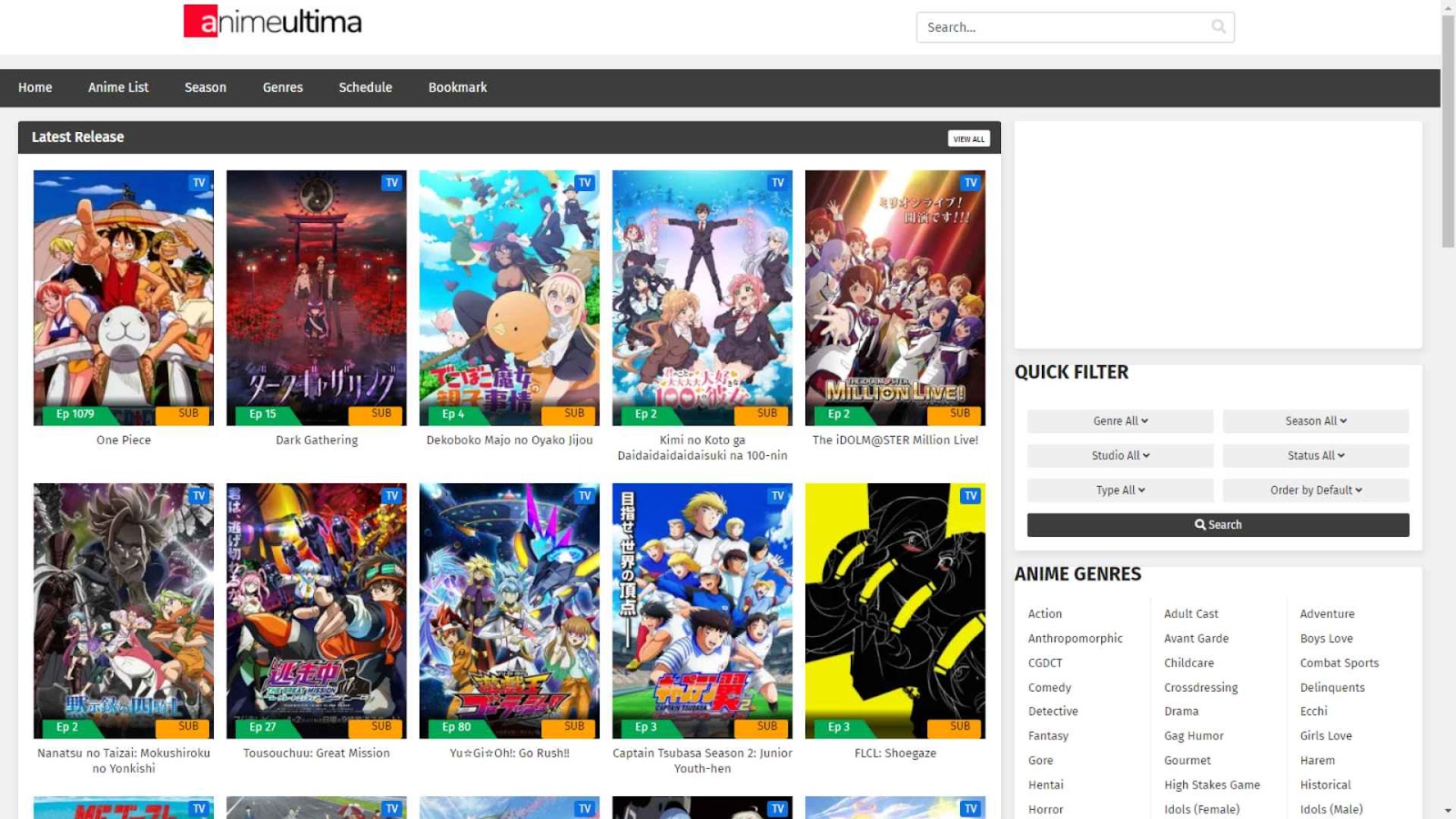The width and height of the screenshot is (1456, 819).
Task: Select the Detective genre link
Action: (1054, 712)
